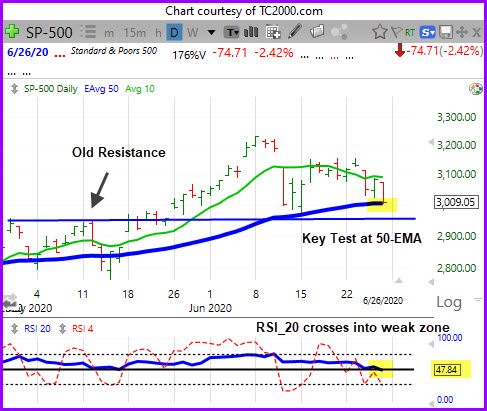This screenshot has height=411, width=487.
Task: Click the scroll-back arrows icon
Action: click(10, 301)
